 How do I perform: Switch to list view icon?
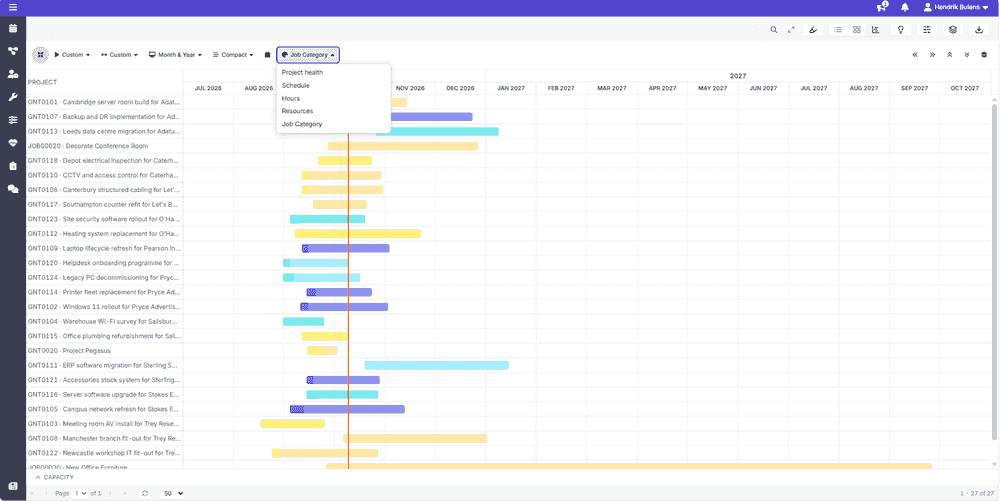(x=838, y=29)
